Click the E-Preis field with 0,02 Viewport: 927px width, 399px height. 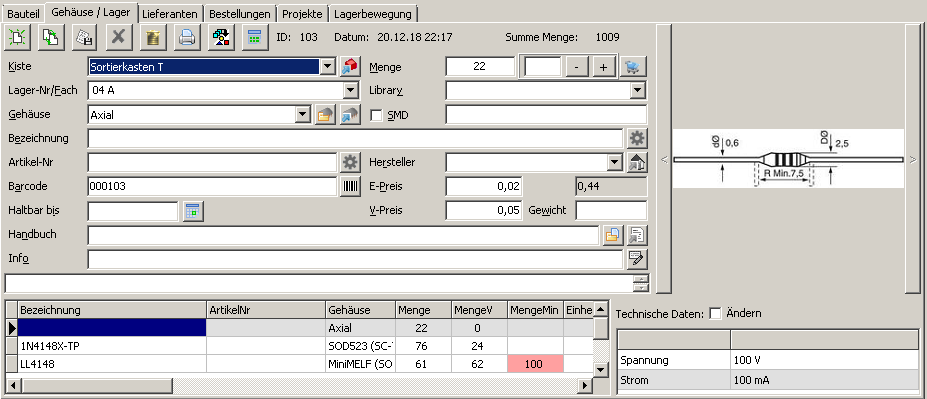point(484,186)
